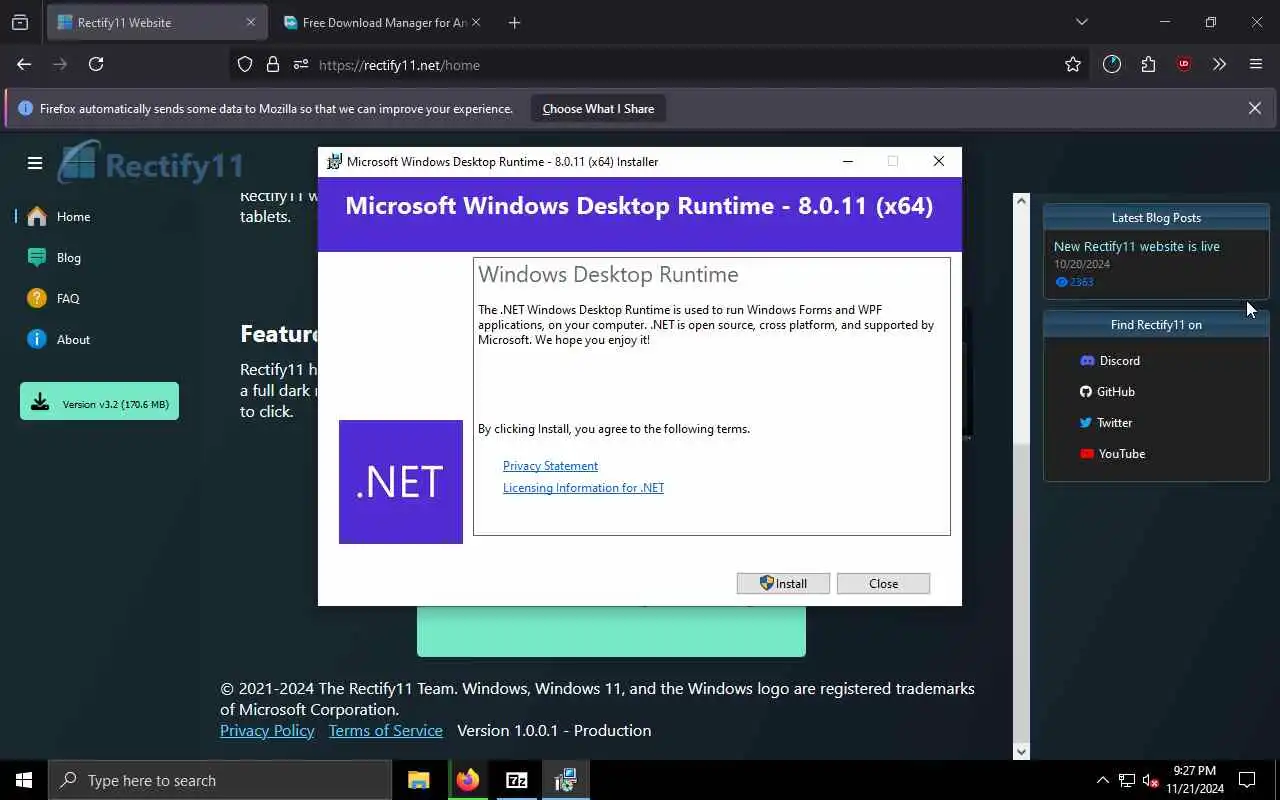Open the uBlock Origin extension icon

coord(1184,64)
